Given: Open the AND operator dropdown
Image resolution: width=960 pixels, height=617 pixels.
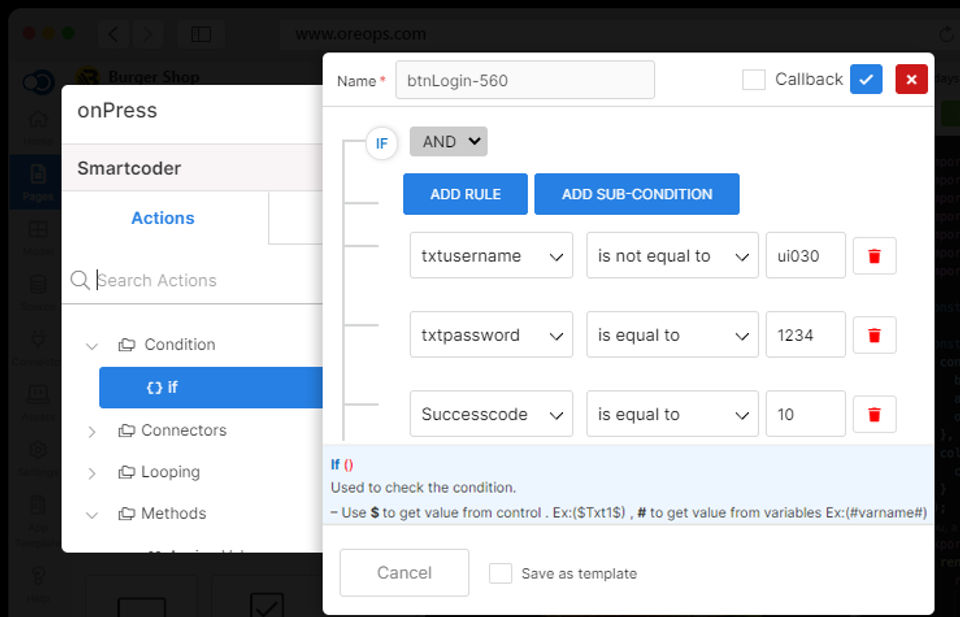Looking at the screenshot, I should point(448,141).
